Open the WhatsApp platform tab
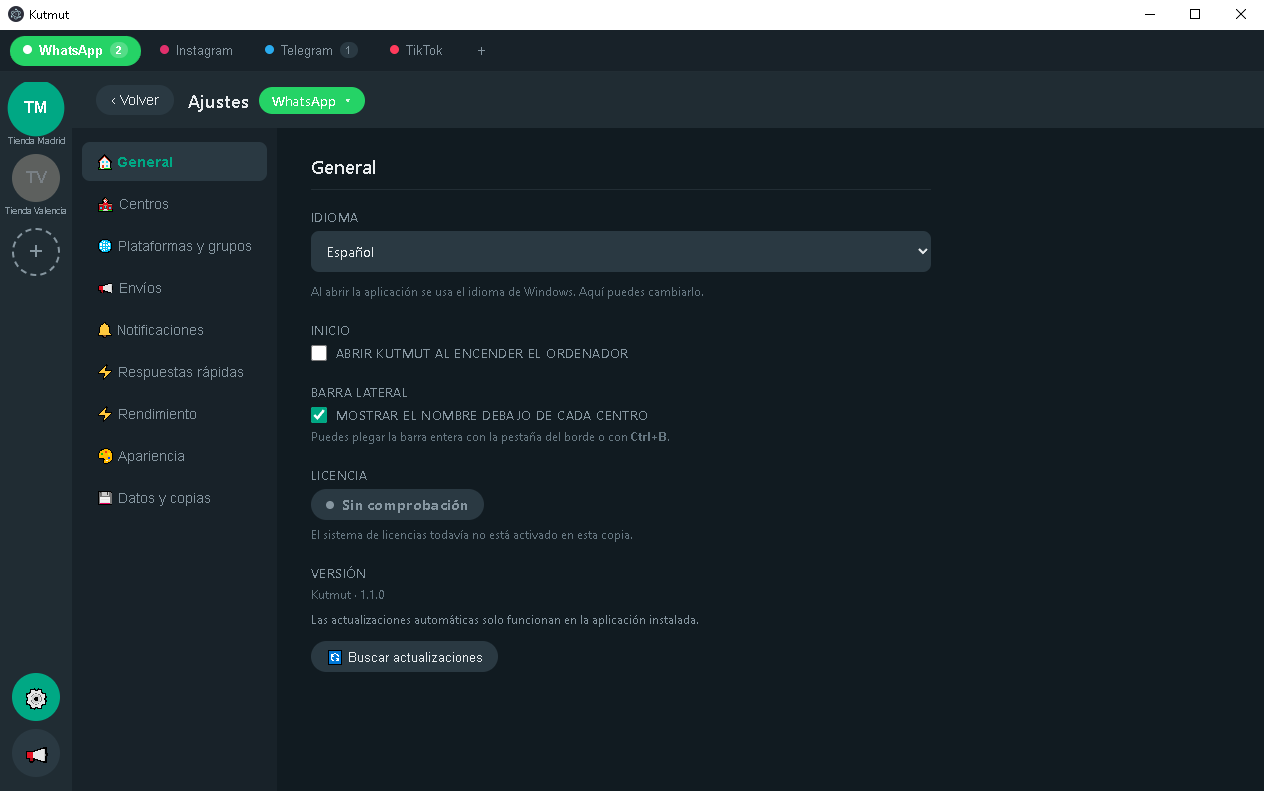 coord(75,50)
